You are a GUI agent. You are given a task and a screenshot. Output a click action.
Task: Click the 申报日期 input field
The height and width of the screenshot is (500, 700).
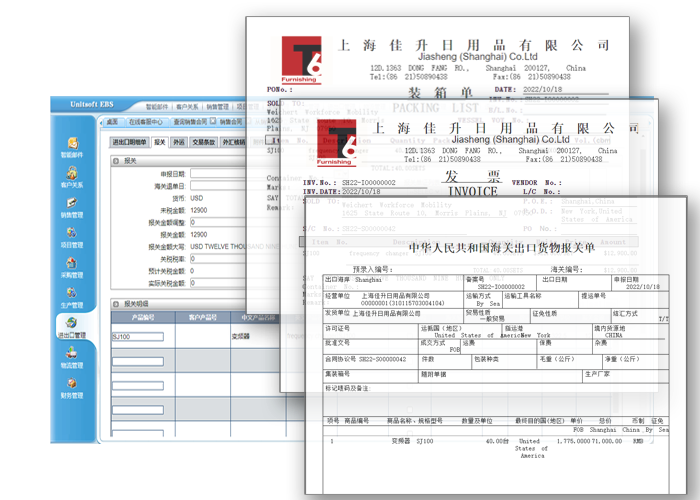[x=220, y=174]
